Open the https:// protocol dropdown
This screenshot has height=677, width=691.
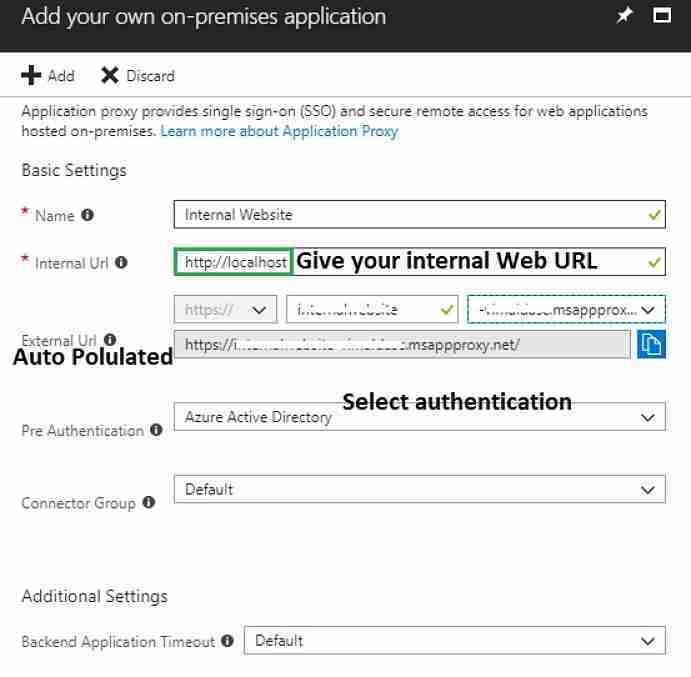[x=225, y=309]
